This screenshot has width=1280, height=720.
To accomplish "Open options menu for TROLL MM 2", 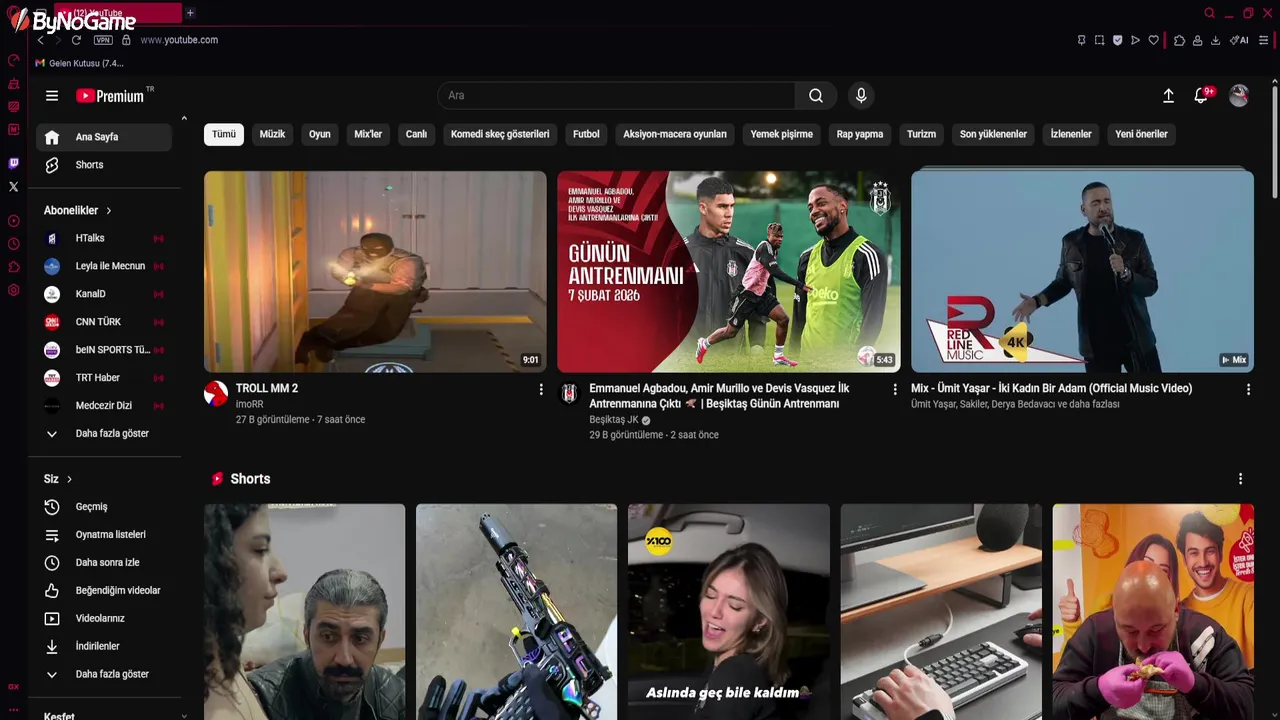I will [x=541, y=389].
